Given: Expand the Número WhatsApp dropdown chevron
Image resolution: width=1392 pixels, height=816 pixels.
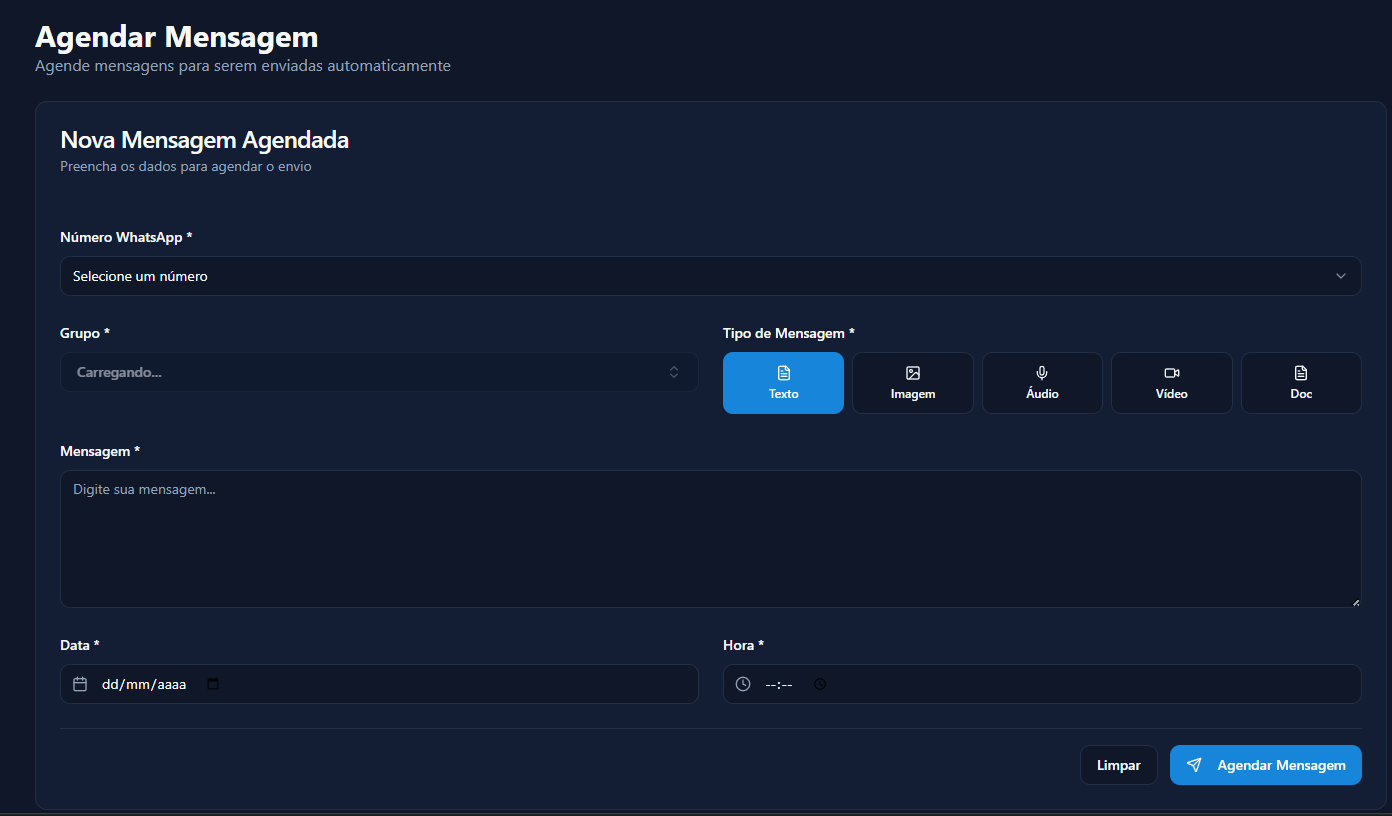Looking at the screenshot, I should pyautogui.click(x=1341, y=276).
